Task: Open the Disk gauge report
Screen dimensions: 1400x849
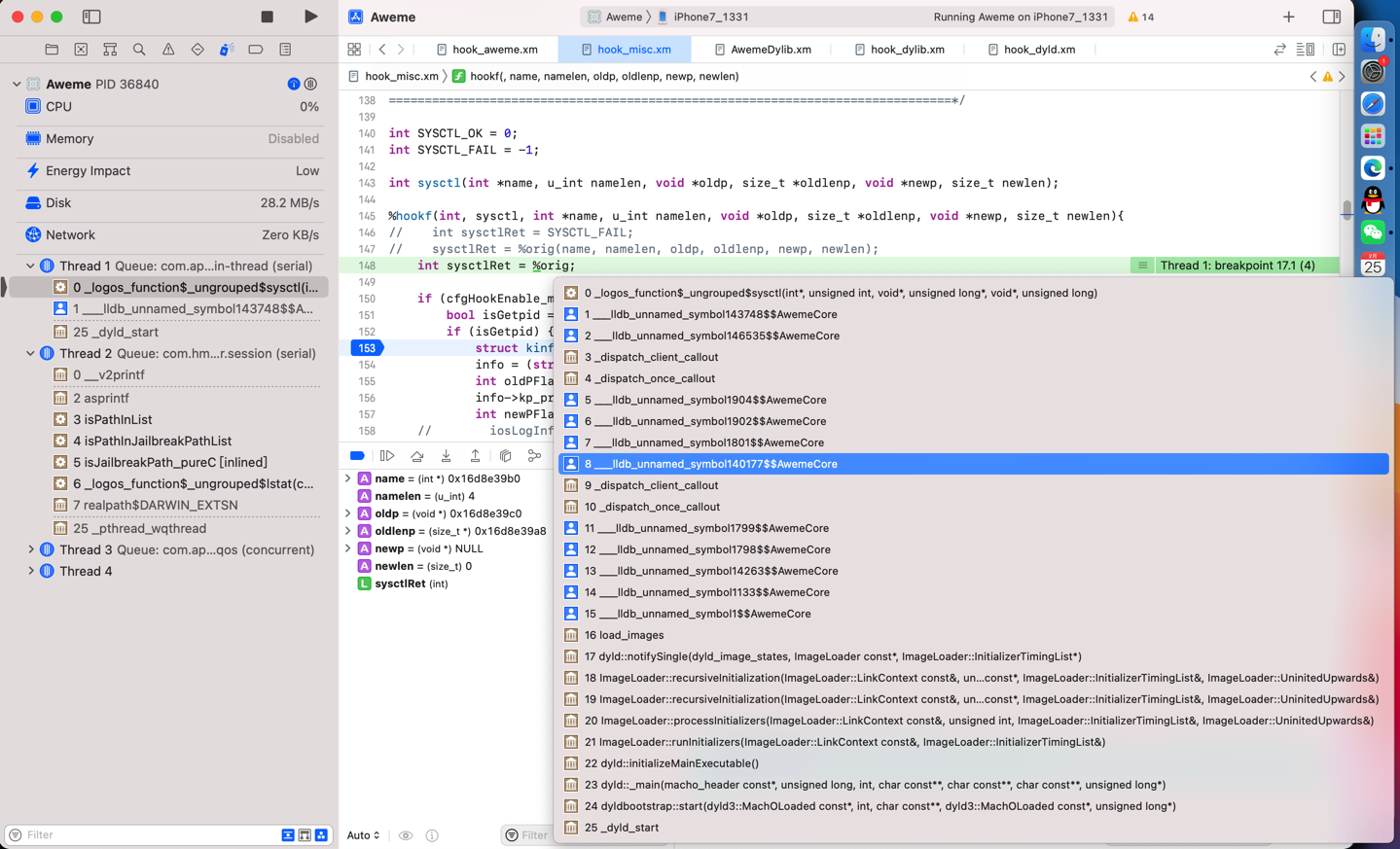Action: click(x=169, y=202)
